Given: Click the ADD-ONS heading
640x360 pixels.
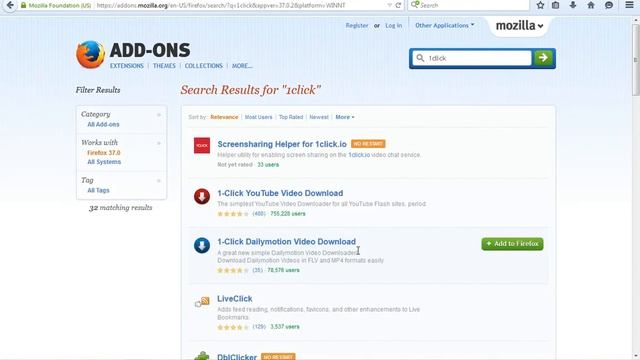Looking at the screenshot, I should click(x=150, y=50).
